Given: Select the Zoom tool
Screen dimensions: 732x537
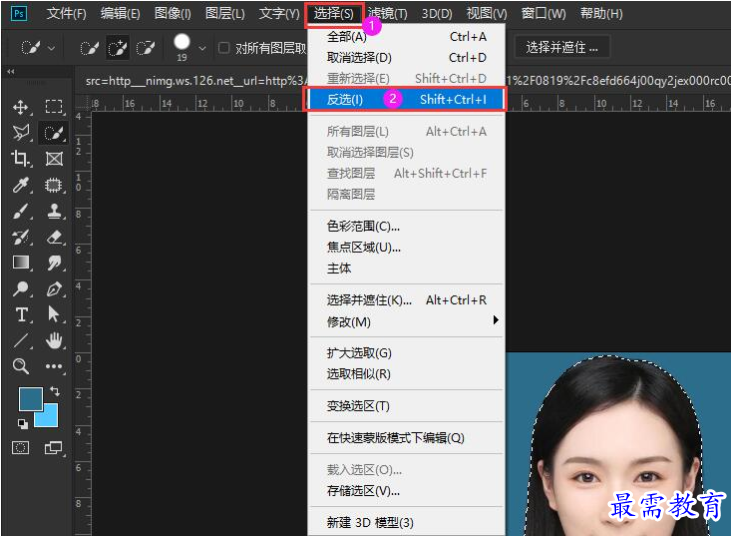Looking at the screenshot, I should click(x=20, y=366).
